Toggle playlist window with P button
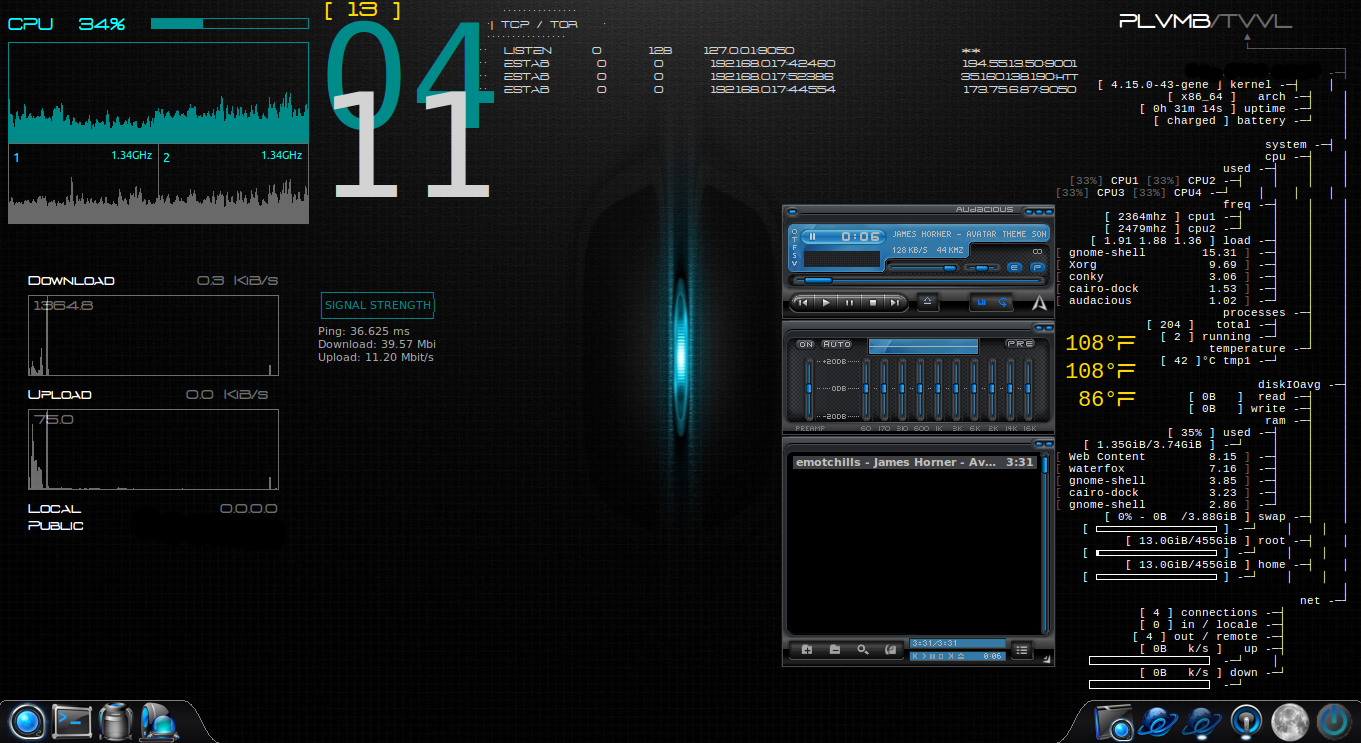 click(x=1037, y=267)
